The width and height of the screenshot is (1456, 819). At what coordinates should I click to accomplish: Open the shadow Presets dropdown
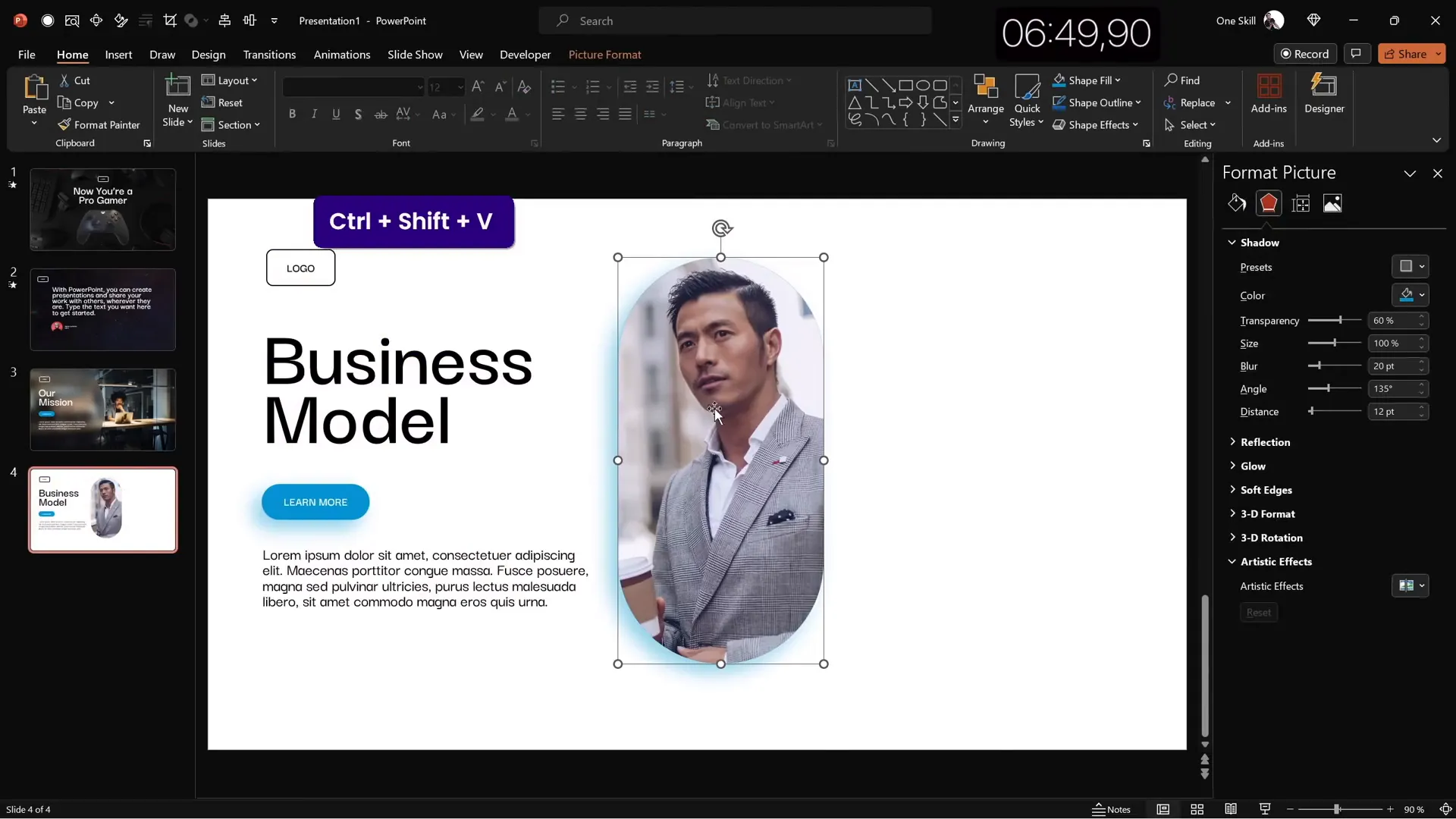point(1410,266)
